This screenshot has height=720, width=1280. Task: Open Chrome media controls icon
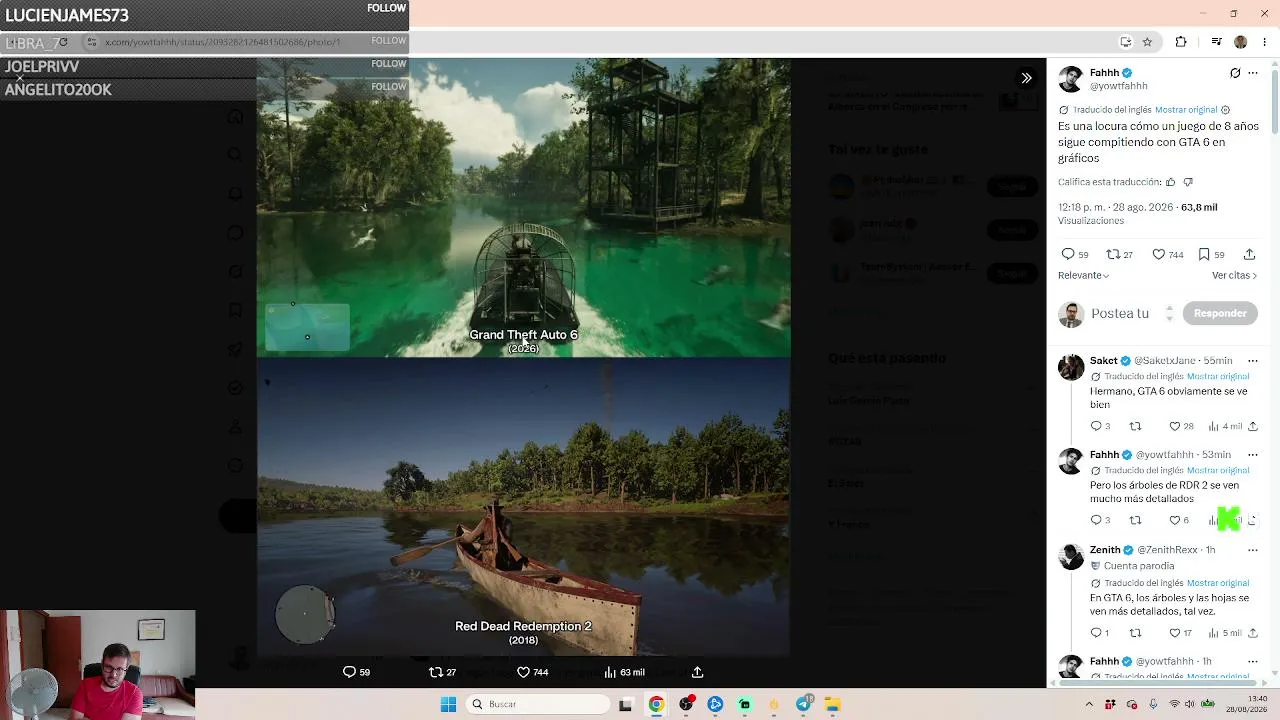point(1216,42)
